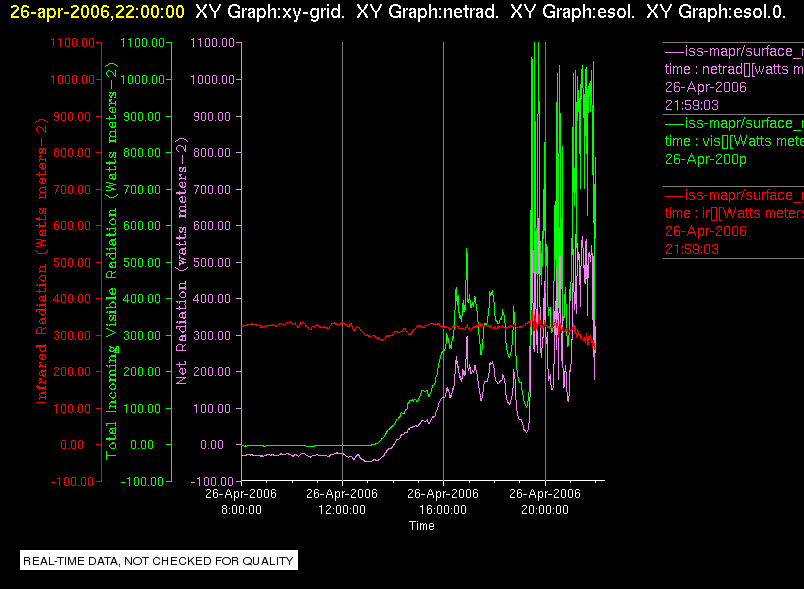Click the Time x-axis label
Screen dimensions: 804x589
click(421, 526)
